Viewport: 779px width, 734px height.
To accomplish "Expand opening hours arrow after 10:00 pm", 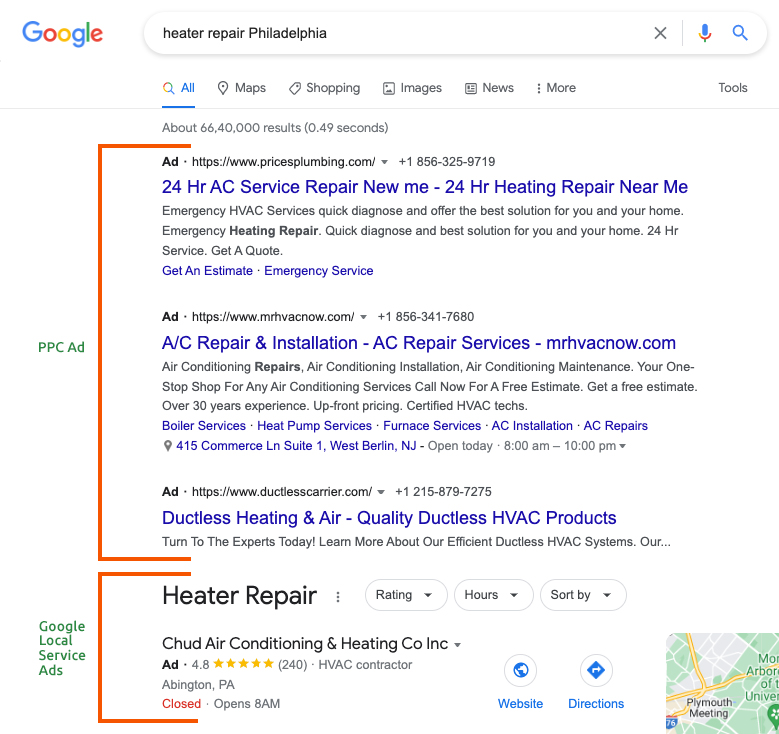I will click(x=623, y=446).
